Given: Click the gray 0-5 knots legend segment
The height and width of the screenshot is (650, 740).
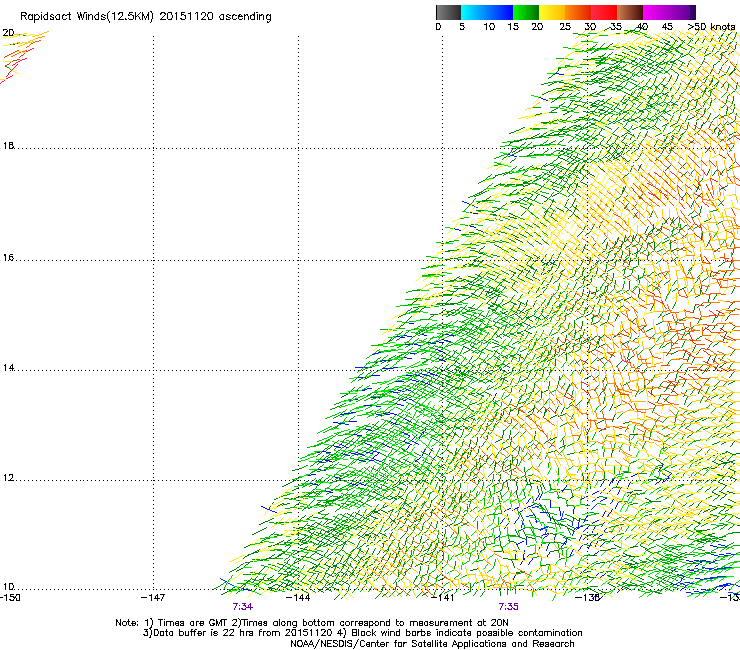Looking at the screenshot, I should (x=448, y=12).
